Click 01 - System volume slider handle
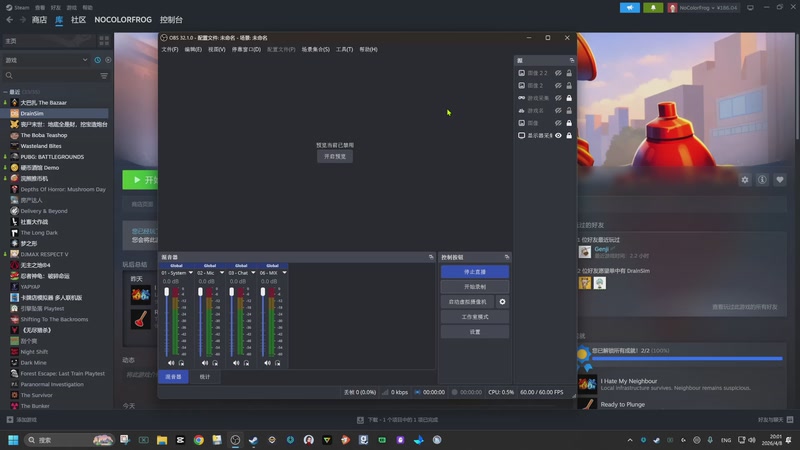Image resolution: width=800 pixels, height=450 pixels. [x=166, y=292]
